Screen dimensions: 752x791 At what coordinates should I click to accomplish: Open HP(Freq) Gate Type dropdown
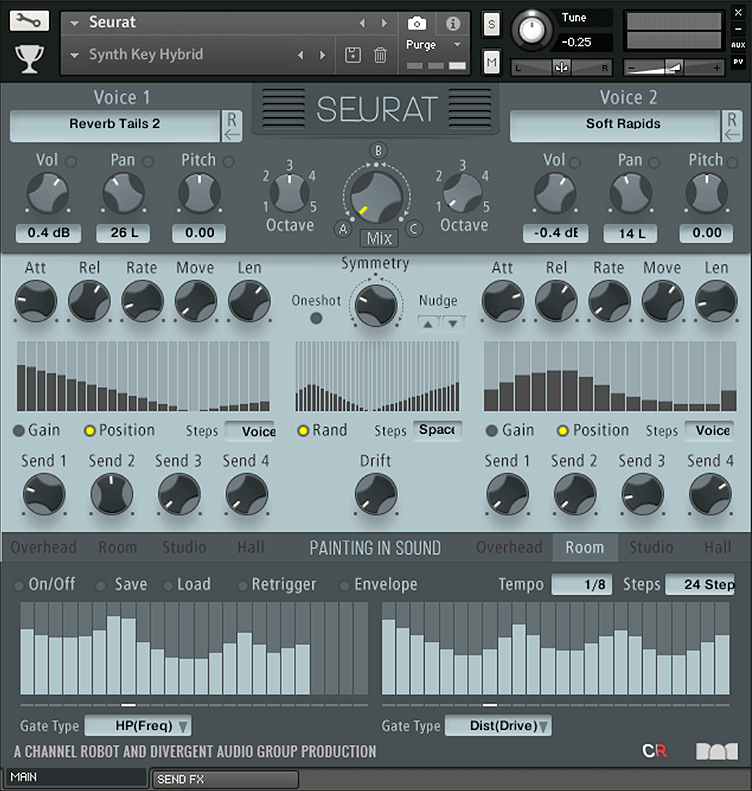138,726
